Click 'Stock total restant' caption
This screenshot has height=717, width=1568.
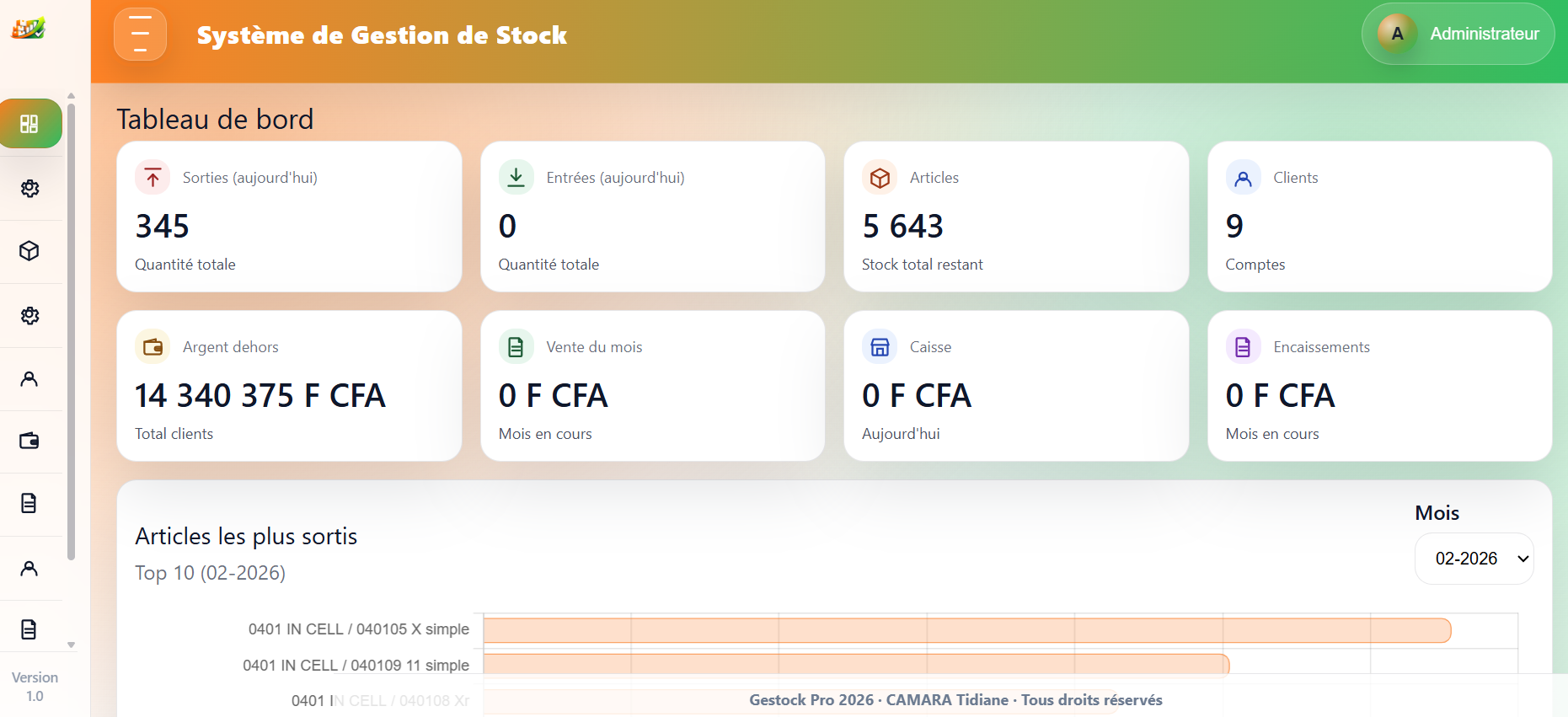coord(923,265)
